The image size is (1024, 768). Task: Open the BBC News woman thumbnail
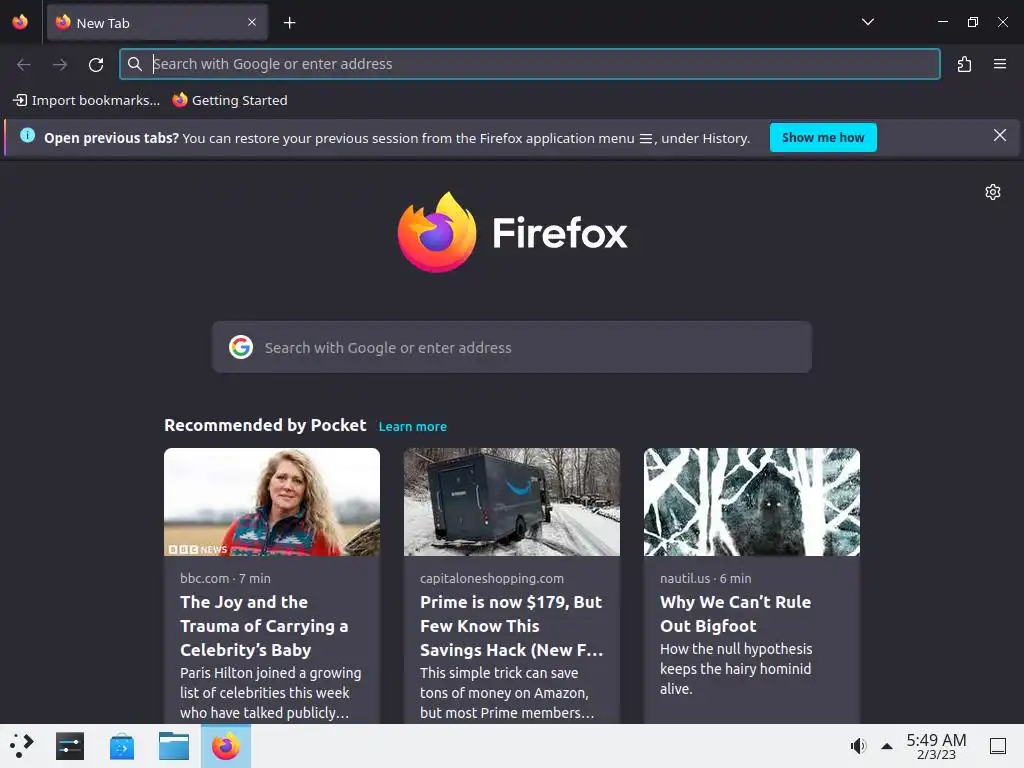272,502
